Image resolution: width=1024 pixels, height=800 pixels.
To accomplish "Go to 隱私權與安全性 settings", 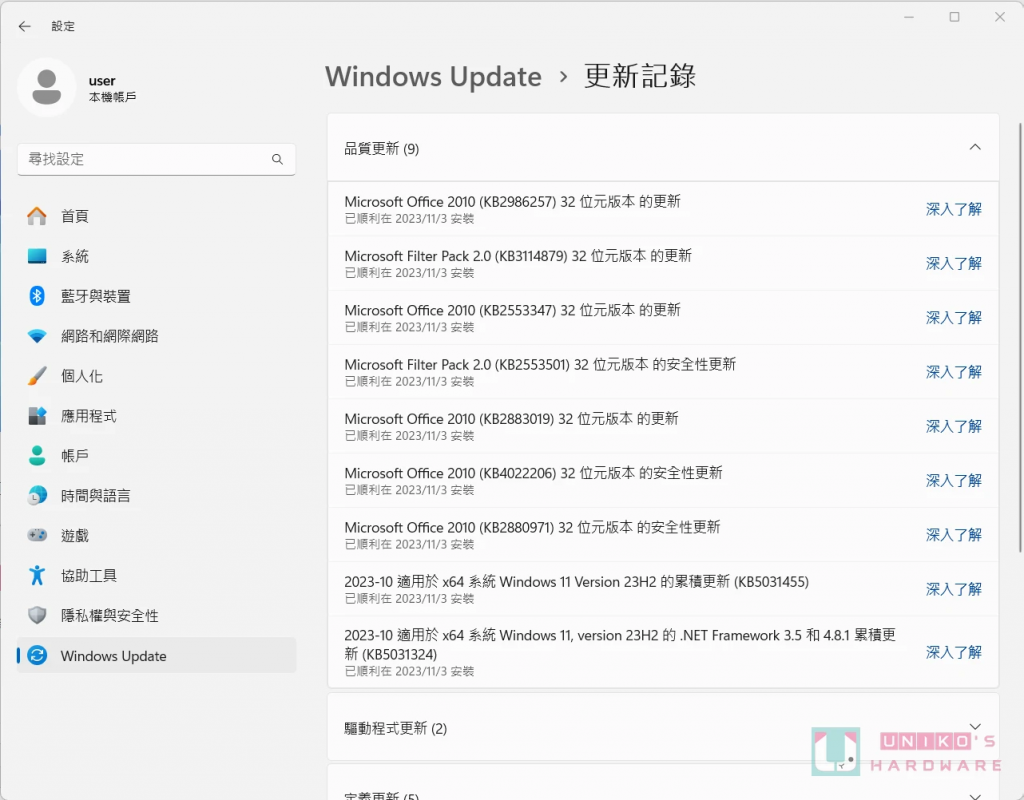I will (157, 615).
